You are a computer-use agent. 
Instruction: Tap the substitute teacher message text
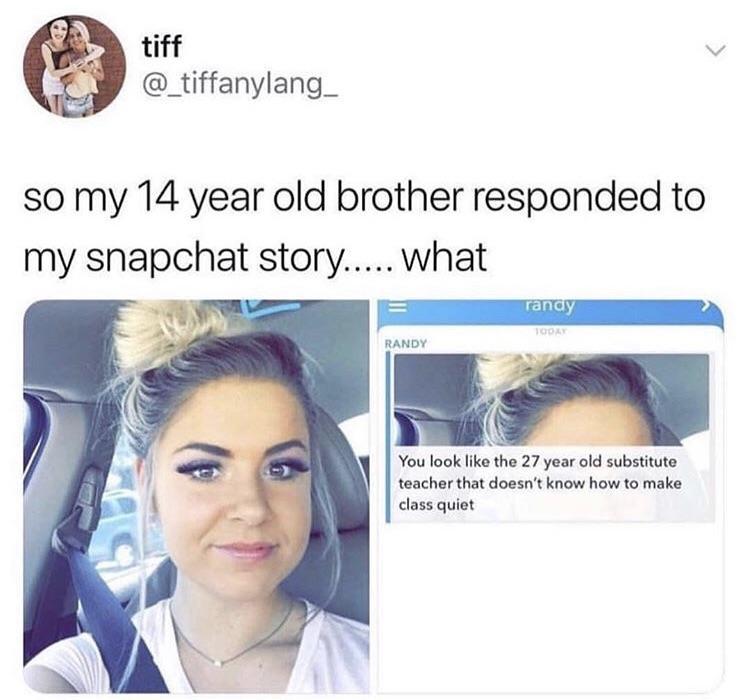tap(540, 483)
